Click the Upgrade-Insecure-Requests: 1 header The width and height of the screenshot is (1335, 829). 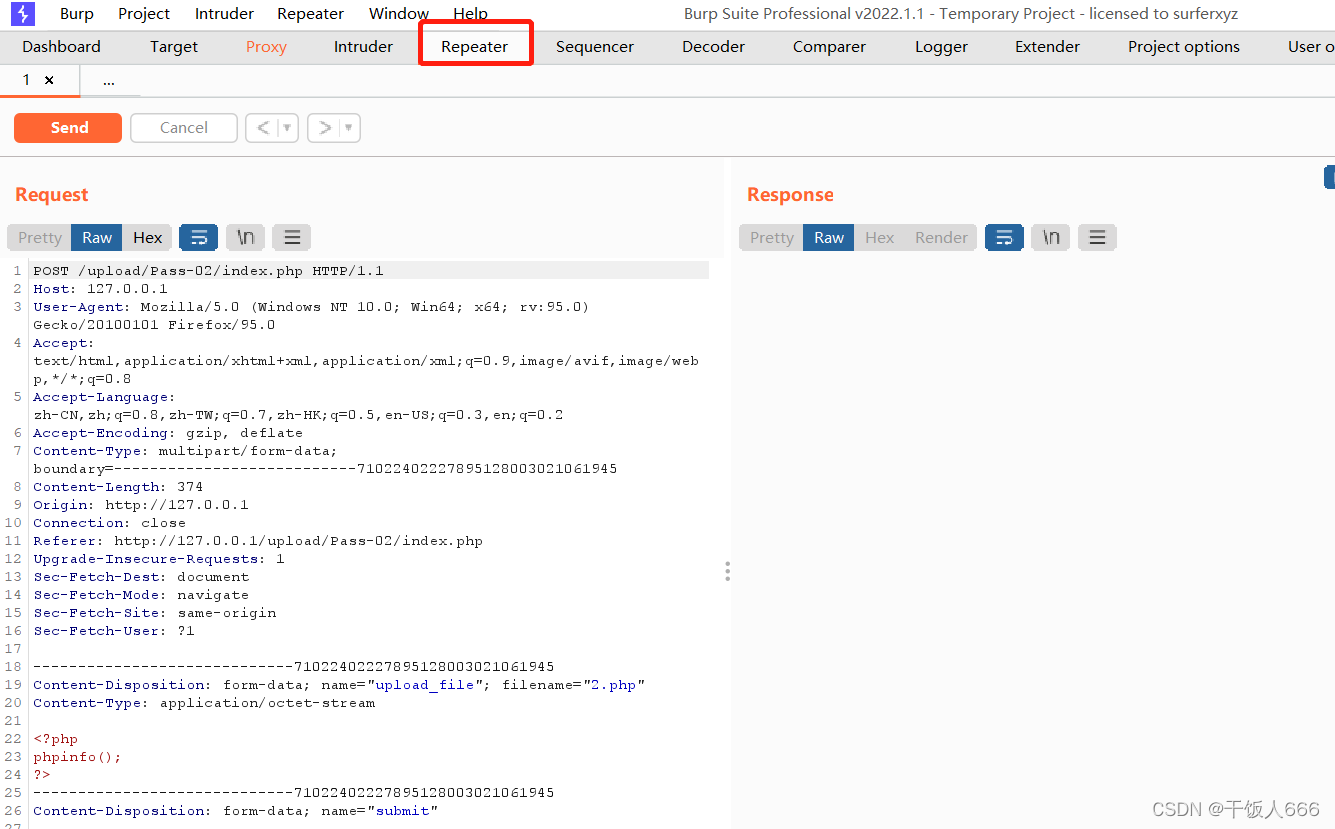point(159,559)
